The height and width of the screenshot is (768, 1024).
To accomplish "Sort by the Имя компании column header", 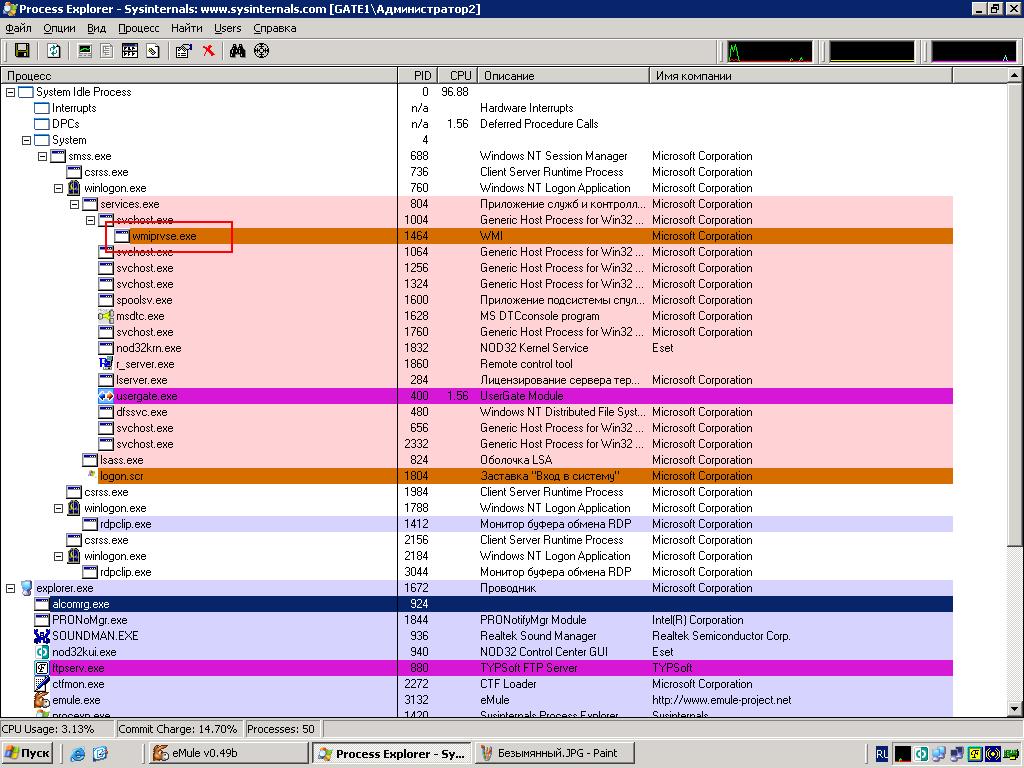I will pyautogui.click(x=801, y=76).
